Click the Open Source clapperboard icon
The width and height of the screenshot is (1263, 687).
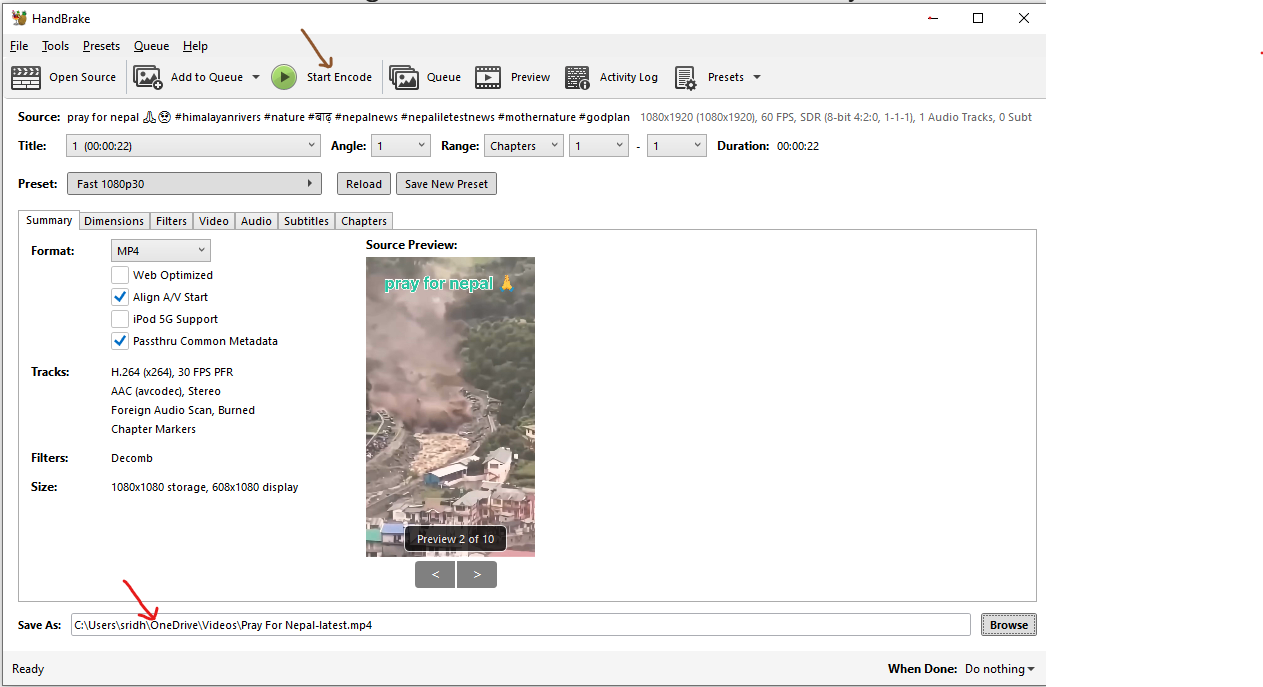coord(26,77)
